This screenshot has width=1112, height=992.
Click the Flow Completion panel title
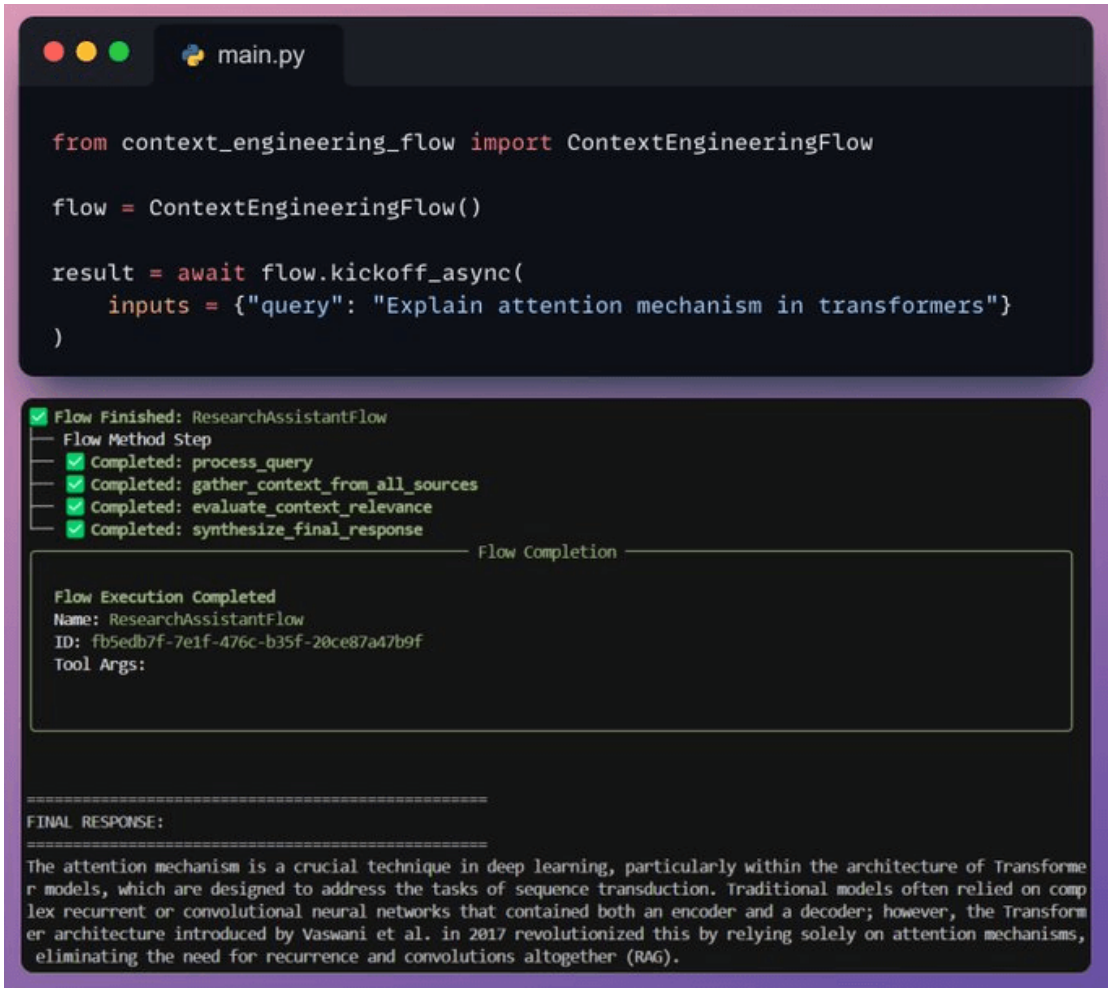coord(547,552)
